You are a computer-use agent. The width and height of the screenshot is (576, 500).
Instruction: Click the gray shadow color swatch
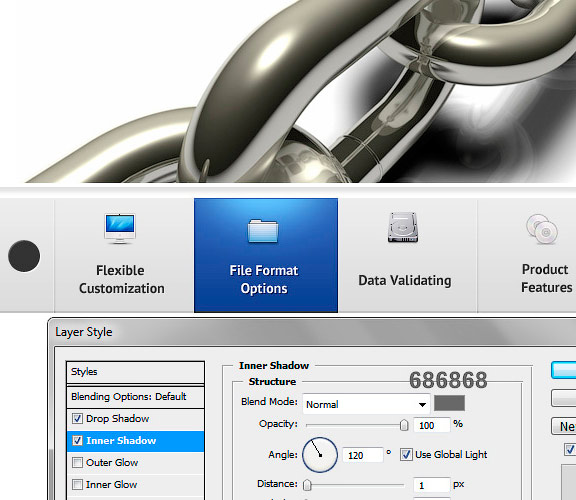pyautogui.click(x=449, y=403)
